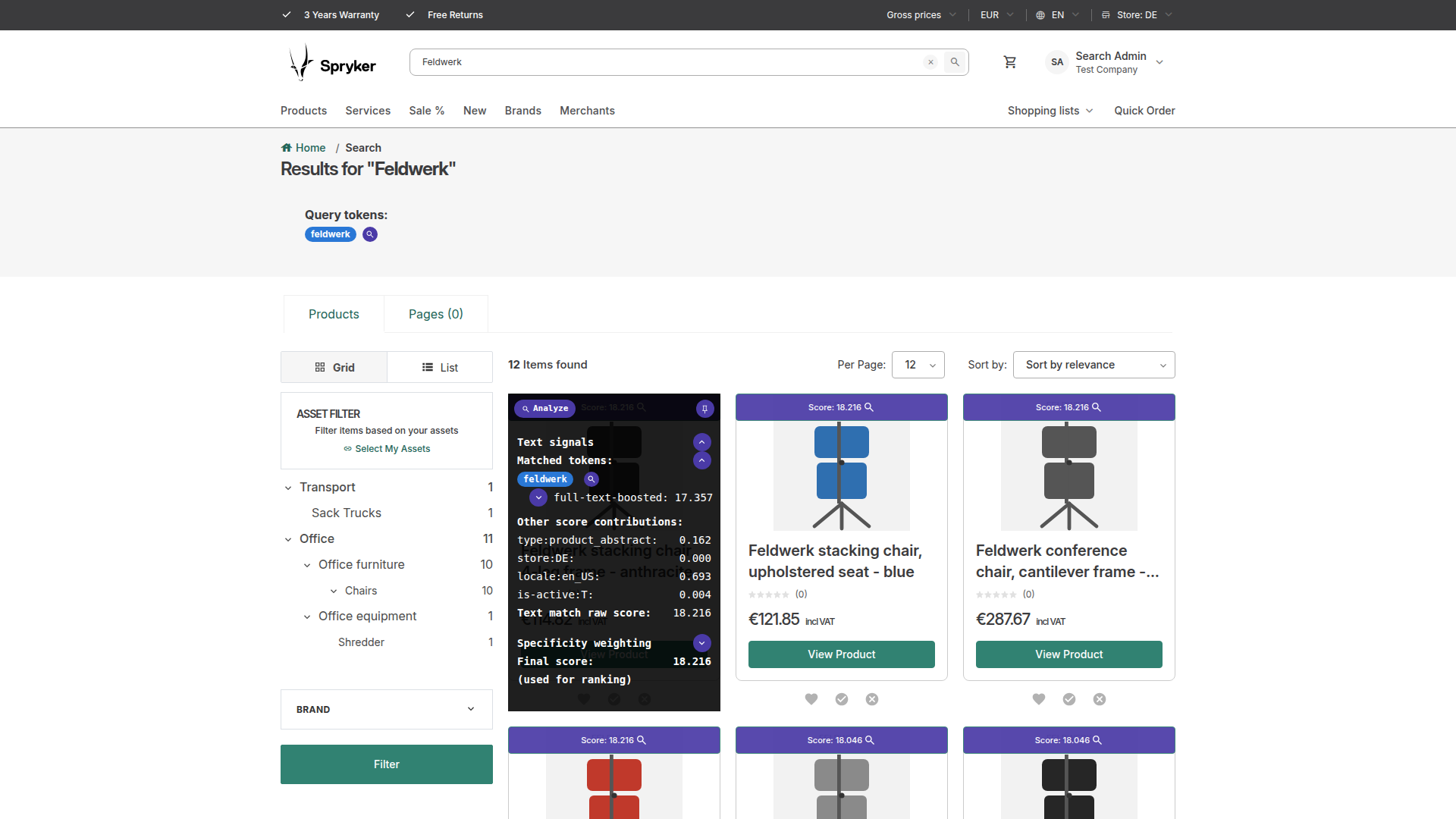
Task: Open score 18.046 bar above gray chair
Action: (x=842, y=740)
